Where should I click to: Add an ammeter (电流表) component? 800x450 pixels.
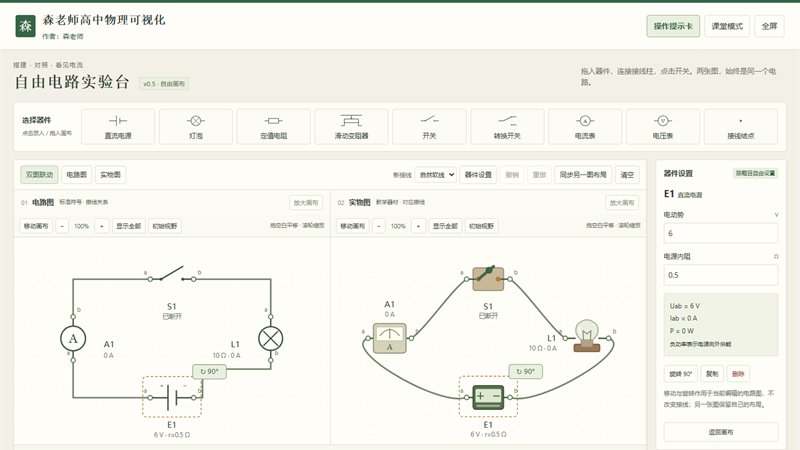(x=585, y=127)
